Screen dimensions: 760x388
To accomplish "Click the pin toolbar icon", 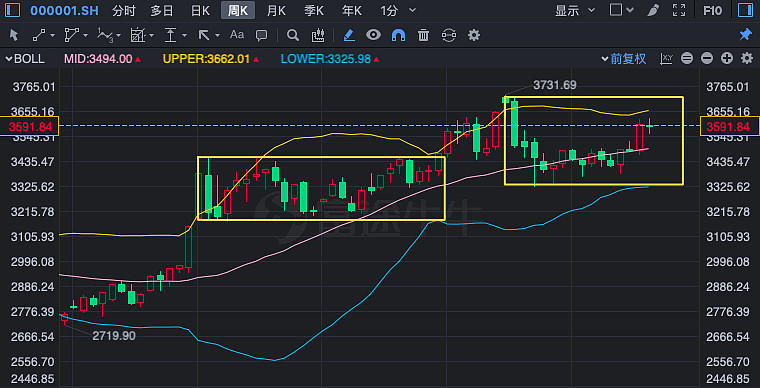I will [745, 35].
